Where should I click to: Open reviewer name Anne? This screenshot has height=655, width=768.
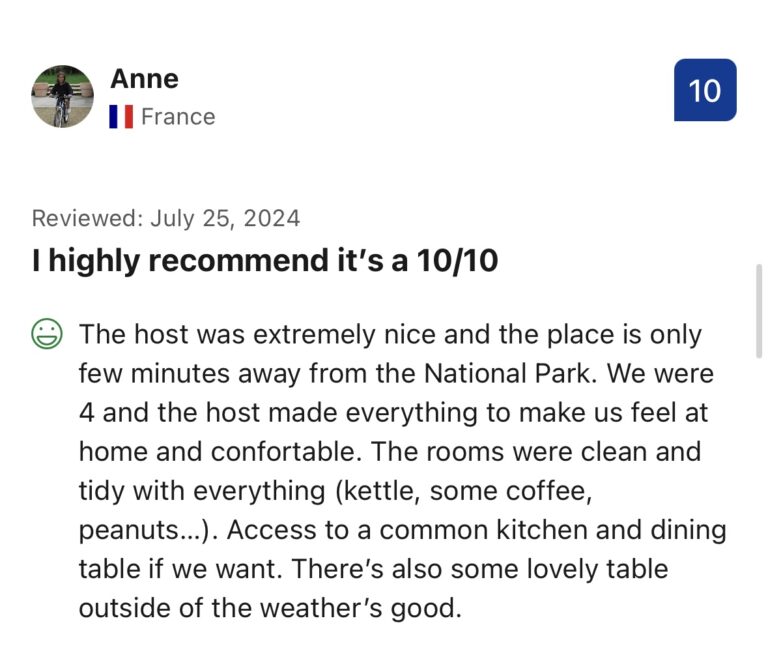[x=144, y=78]
